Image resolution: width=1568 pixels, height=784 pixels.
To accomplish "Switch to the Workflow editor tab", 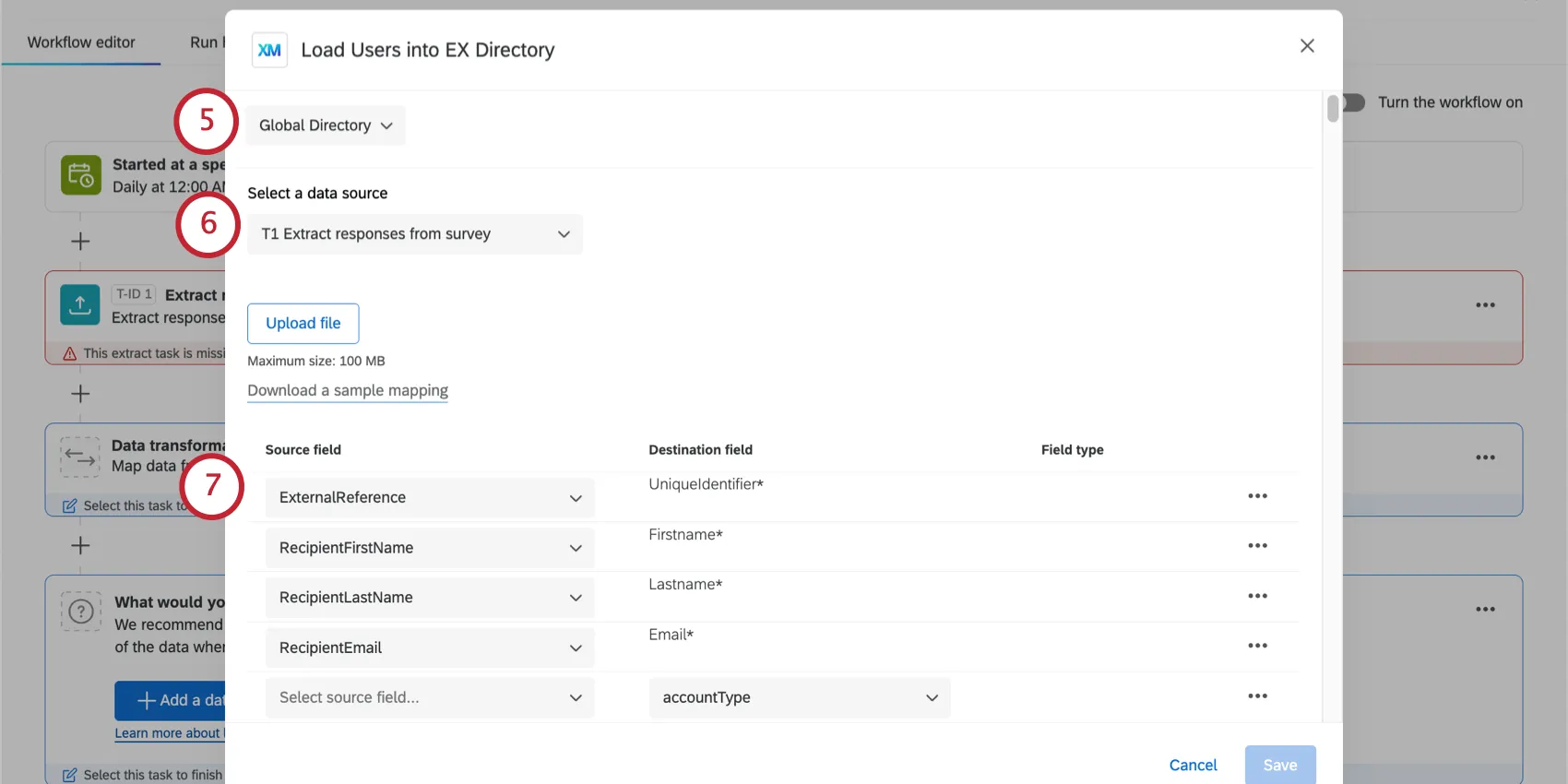I will click(x=81, y=42).
